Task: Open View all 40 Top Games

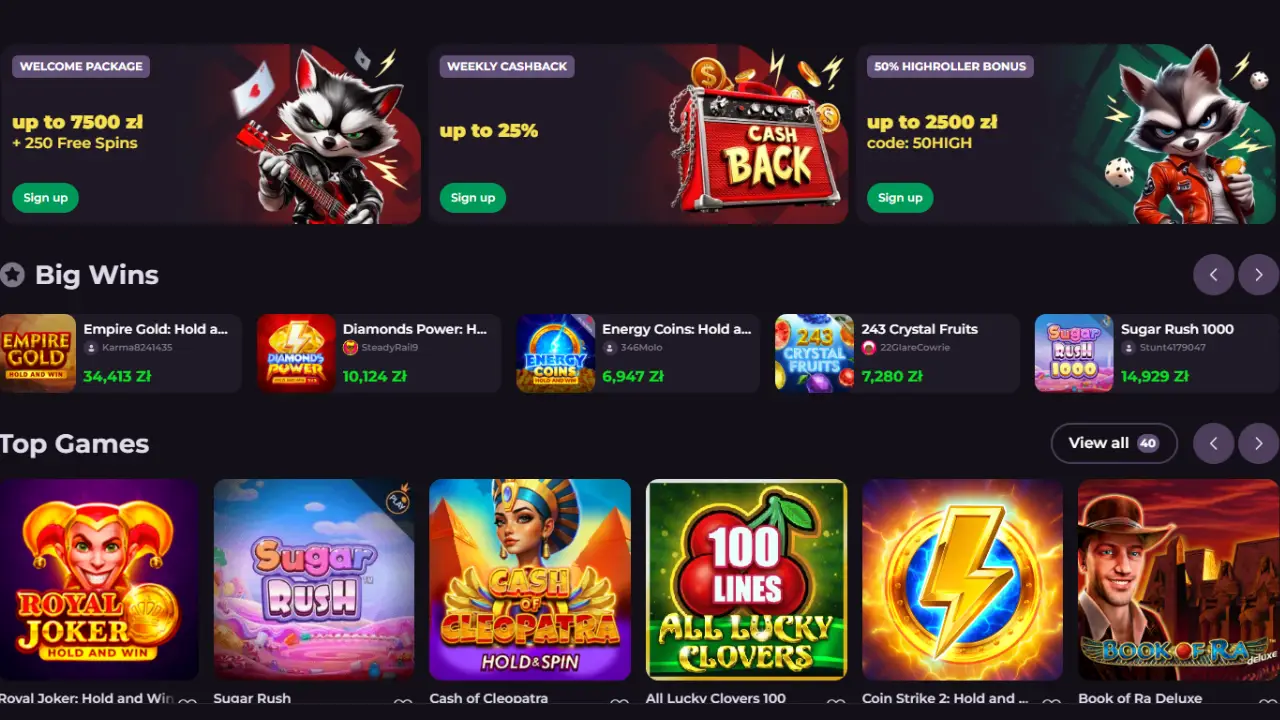Action: (x=1114, y=443)
